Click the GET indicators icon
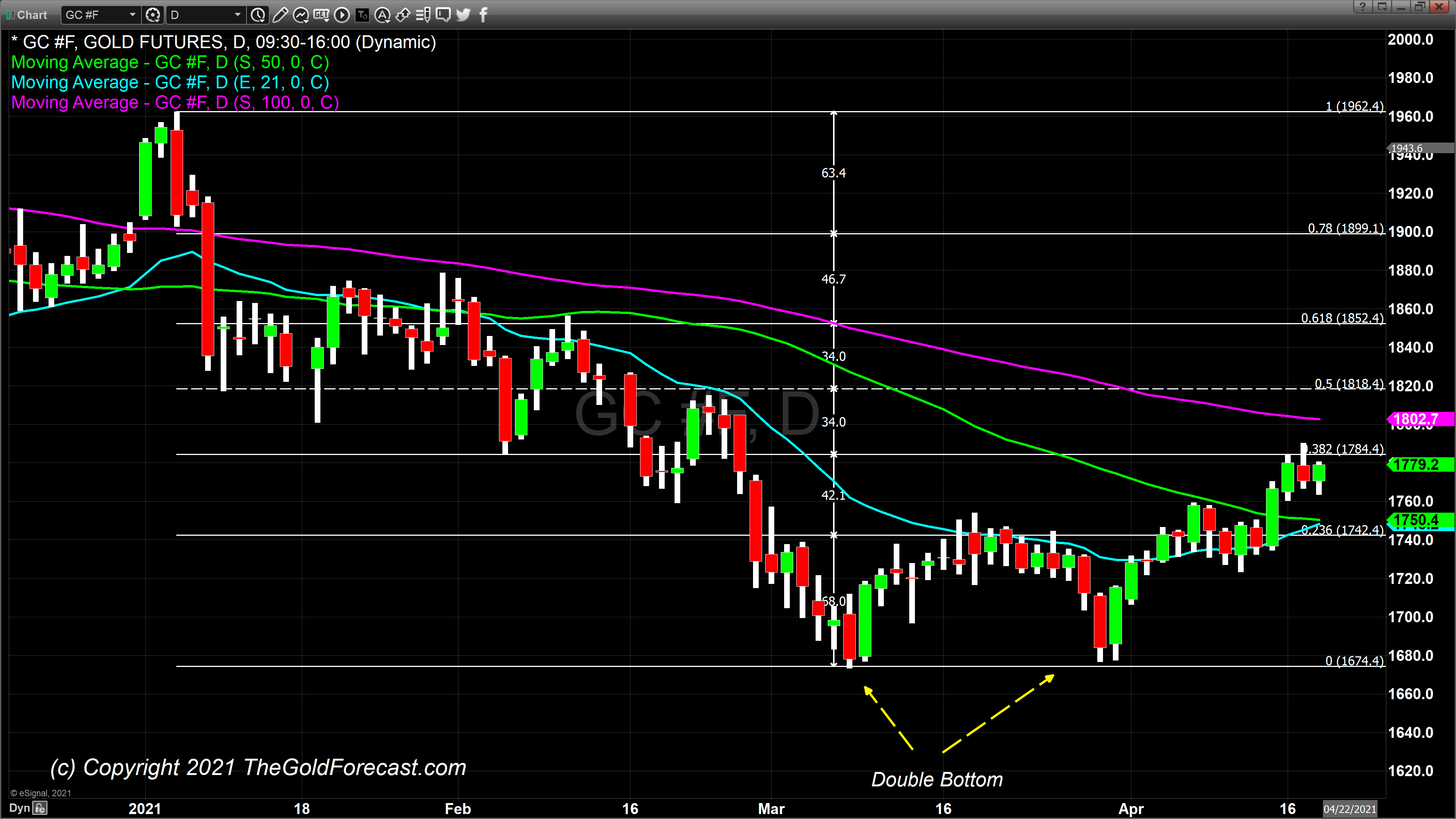Viewport: 1456px width, 819px height. [321, 15]
